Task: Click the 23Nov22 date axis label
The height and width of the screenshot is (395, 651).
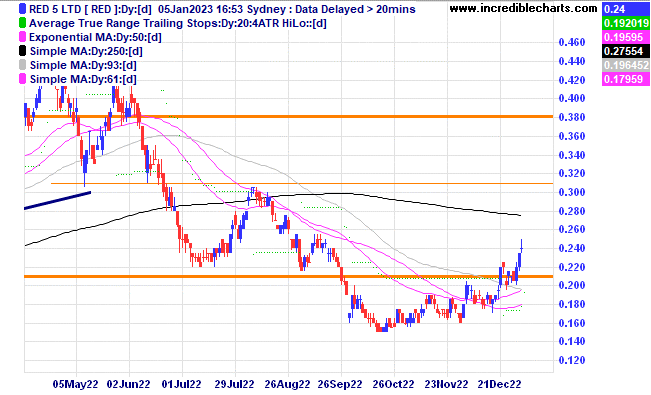Action: click(446, 384)
